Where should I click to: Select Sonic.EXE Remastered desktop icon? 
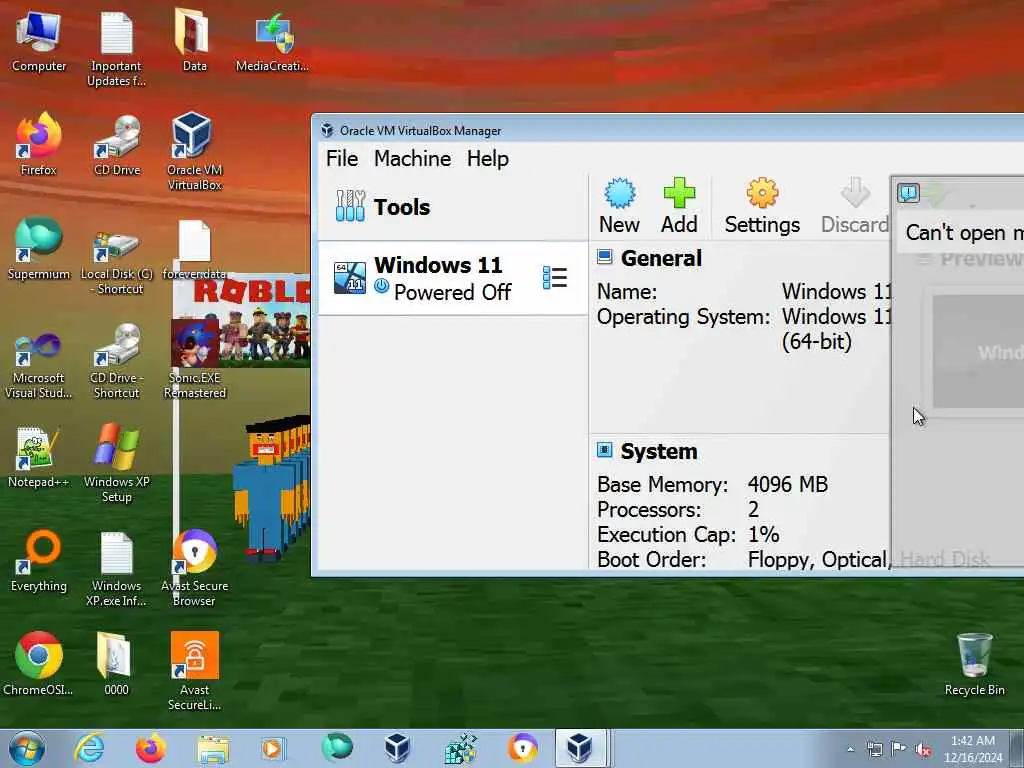195,359
